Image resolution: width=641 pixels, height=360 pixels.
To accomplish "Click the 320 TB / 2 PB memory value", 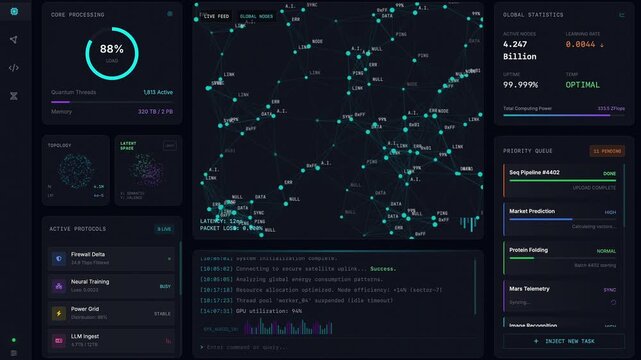I will (155, 112).
